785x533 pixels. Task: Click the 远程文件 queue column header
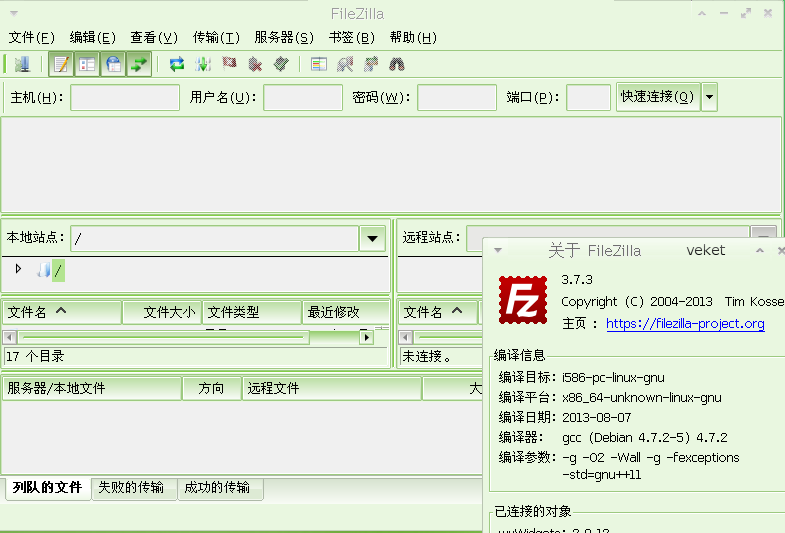(332, 388)
